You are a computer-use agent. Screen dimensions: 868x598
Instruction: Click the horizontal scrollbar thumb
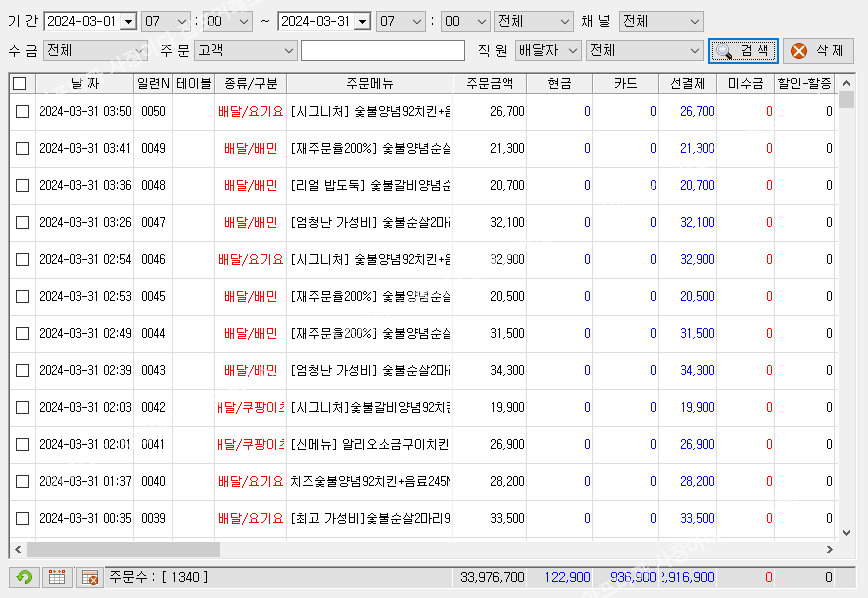pyautogui.click(x=123, y=549)
